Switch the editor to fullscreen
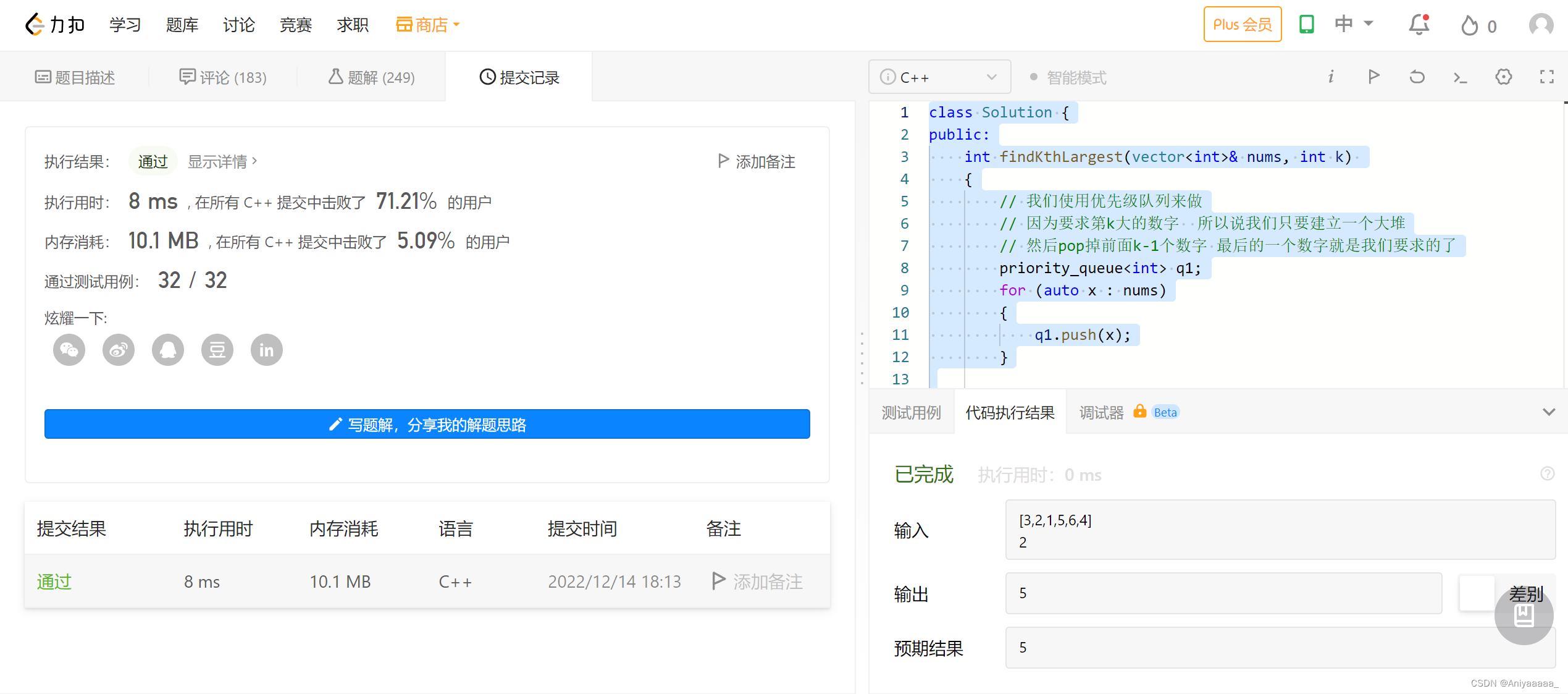 click(1546, 77)
